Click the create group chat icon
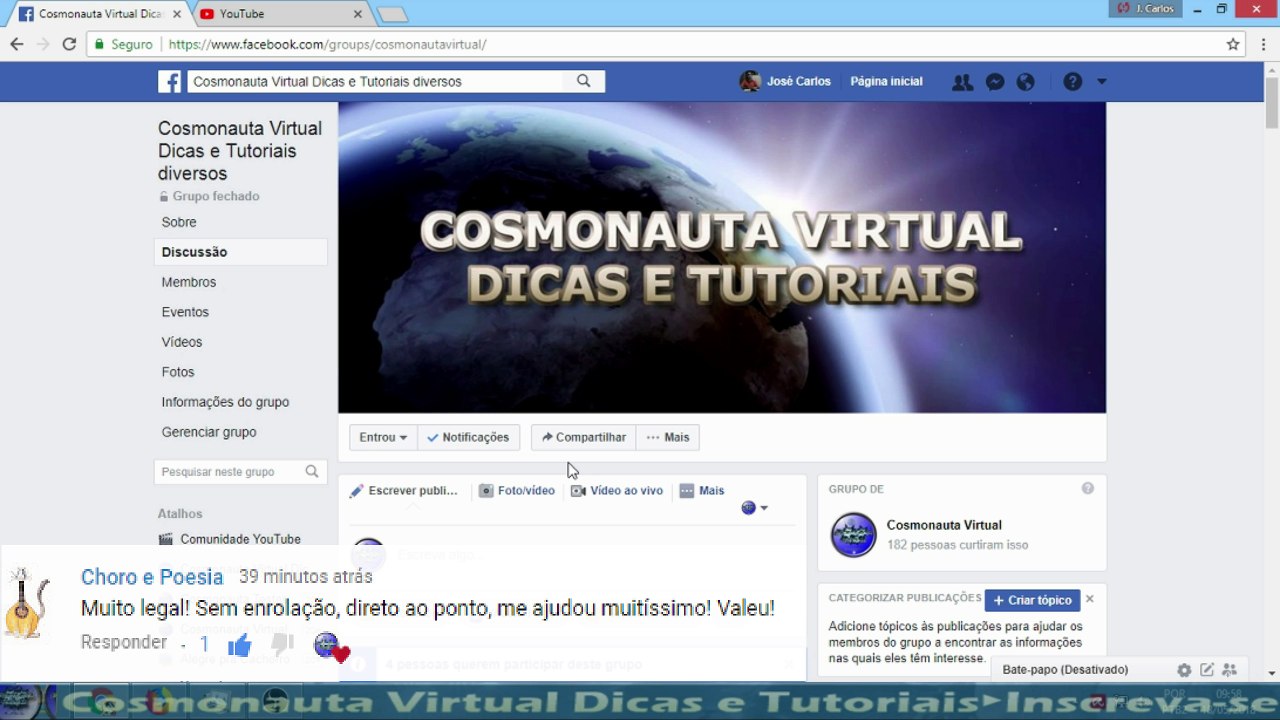This screenshot has height=720, width=1280. coord(1230,670)
